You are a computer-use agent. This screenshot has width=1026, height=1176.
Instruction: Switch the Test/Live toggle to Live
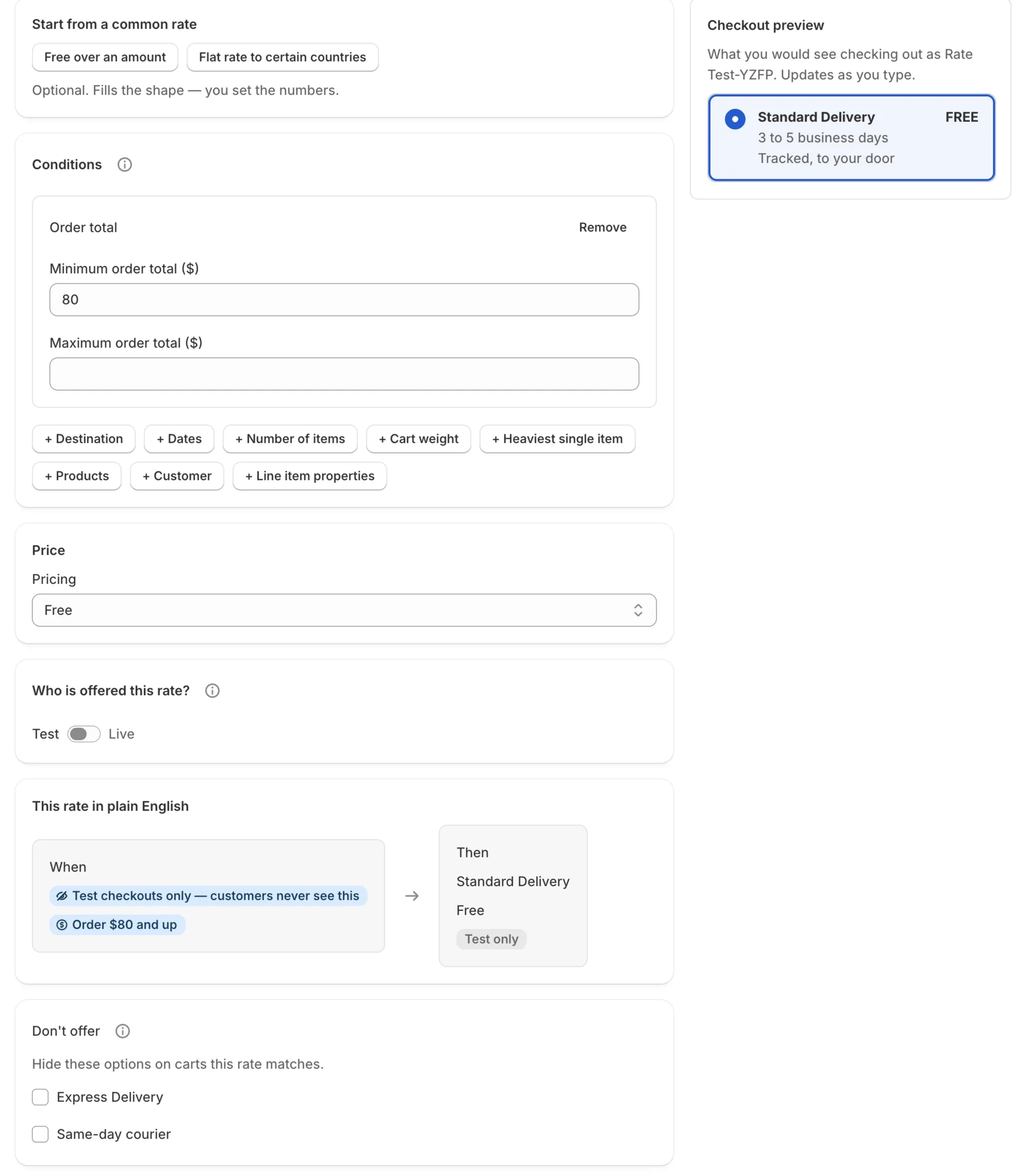pyautogui.click(x=84, y=734)
